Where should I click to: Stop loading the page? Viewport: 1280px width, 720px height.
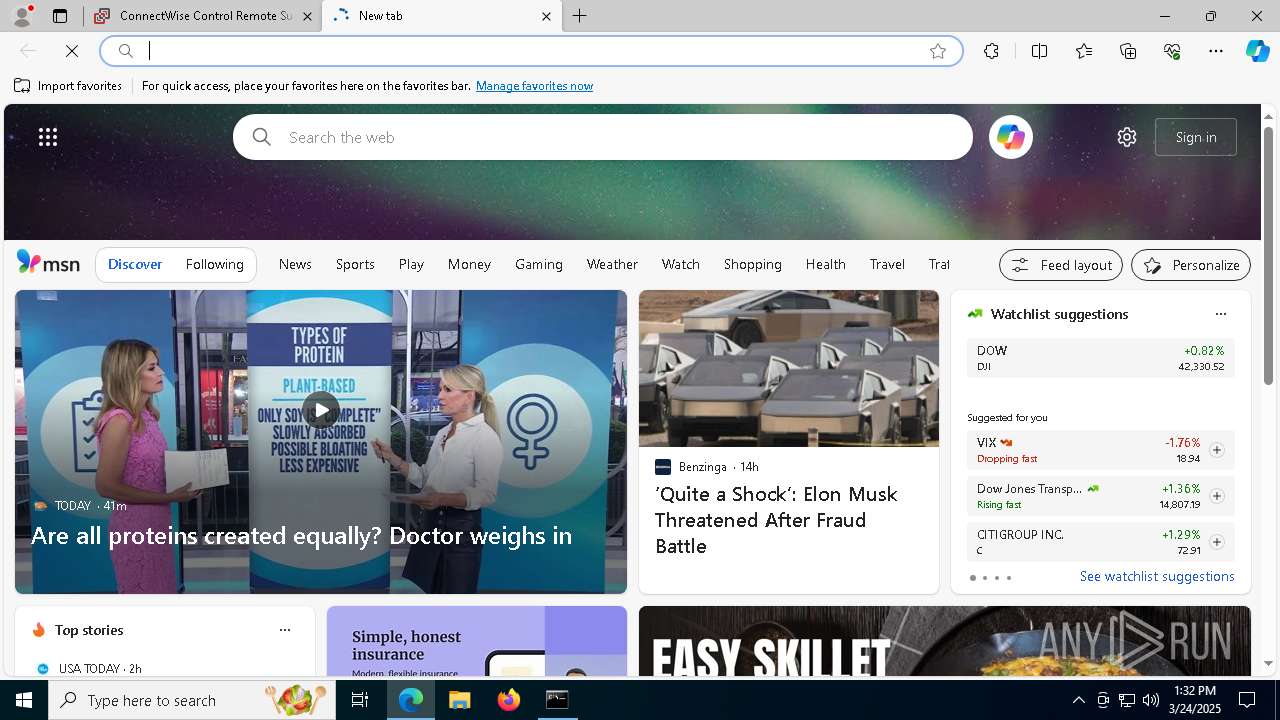[x=72, y=51]
